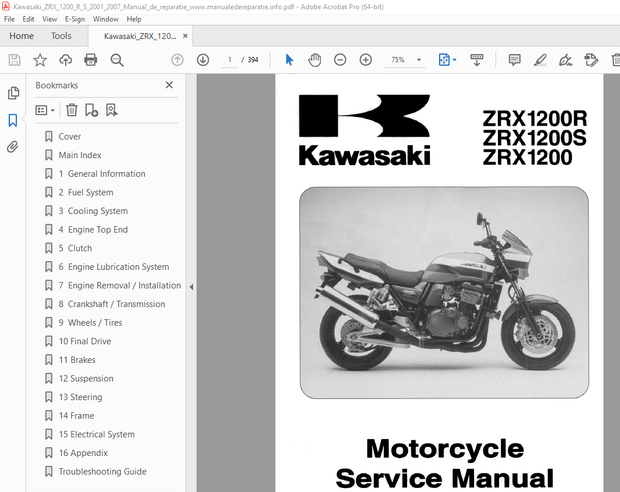Open bookmark 14 Frame

pos(77,415)
